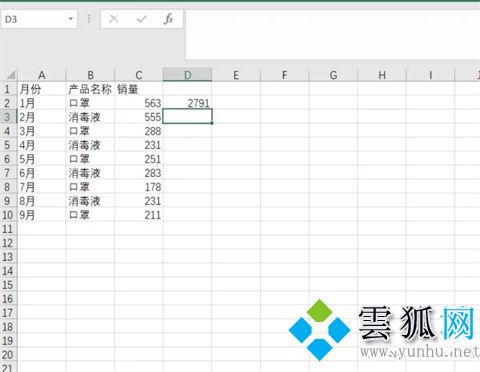The width and height of the screenshot is (480, 372).
Task: Select row 2 header
Action: pos(8,103)
